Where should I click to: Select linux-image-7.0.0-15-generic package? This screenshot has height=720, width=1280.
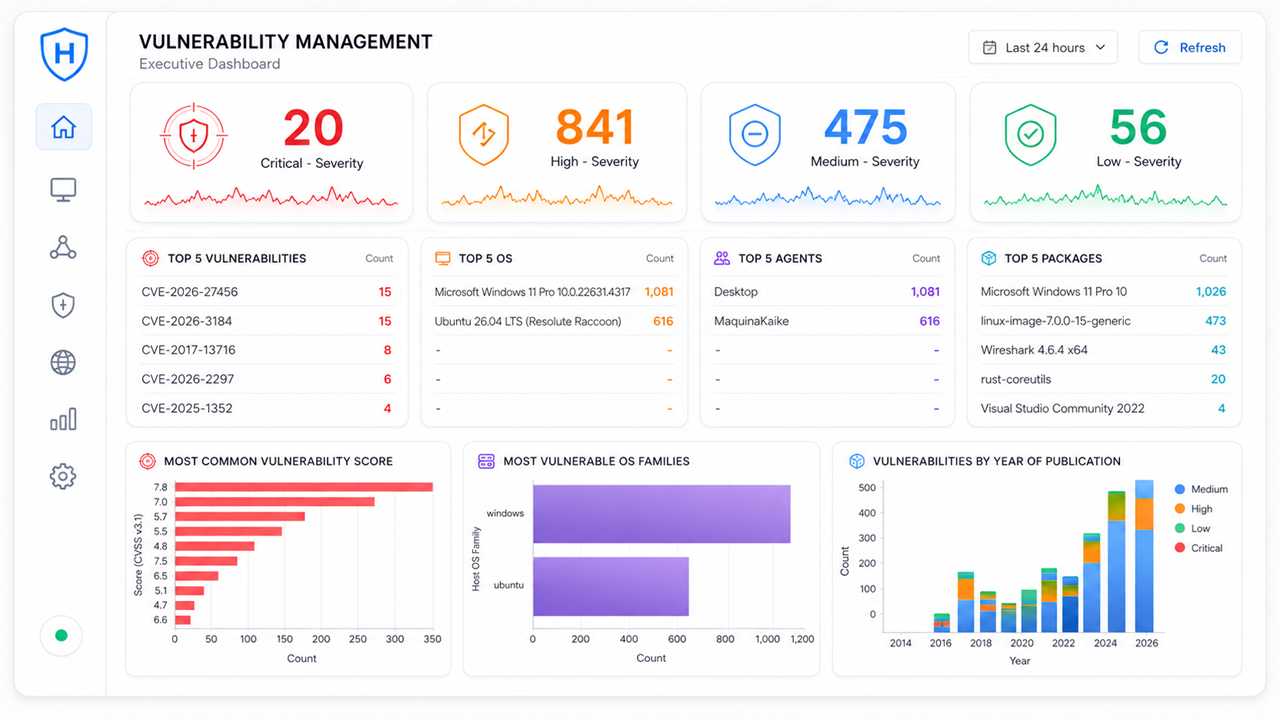tap(1103, 321)
